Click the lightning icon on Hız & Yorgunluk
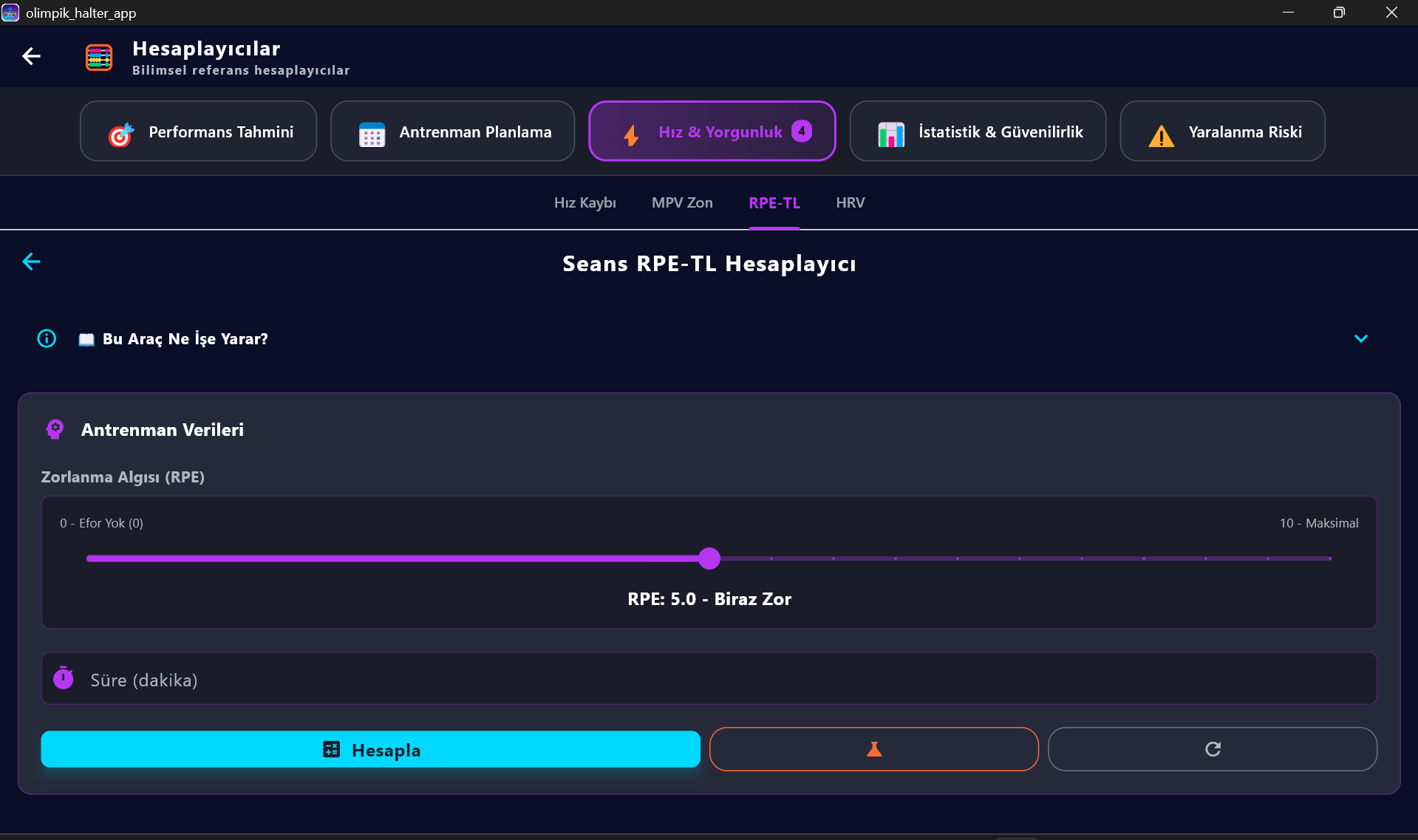Viewport: 1418px width, 840px height. point(630,135)
